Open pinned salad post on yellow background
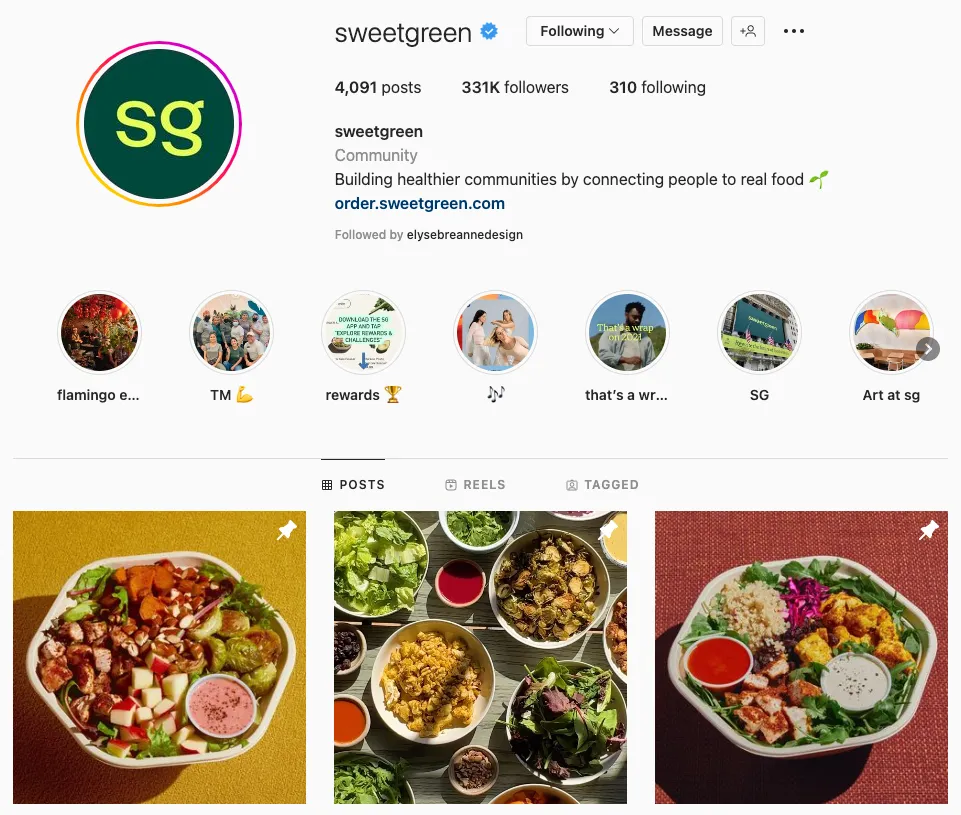This screenshot has height=815, width=961. click(x=159, y=658)
